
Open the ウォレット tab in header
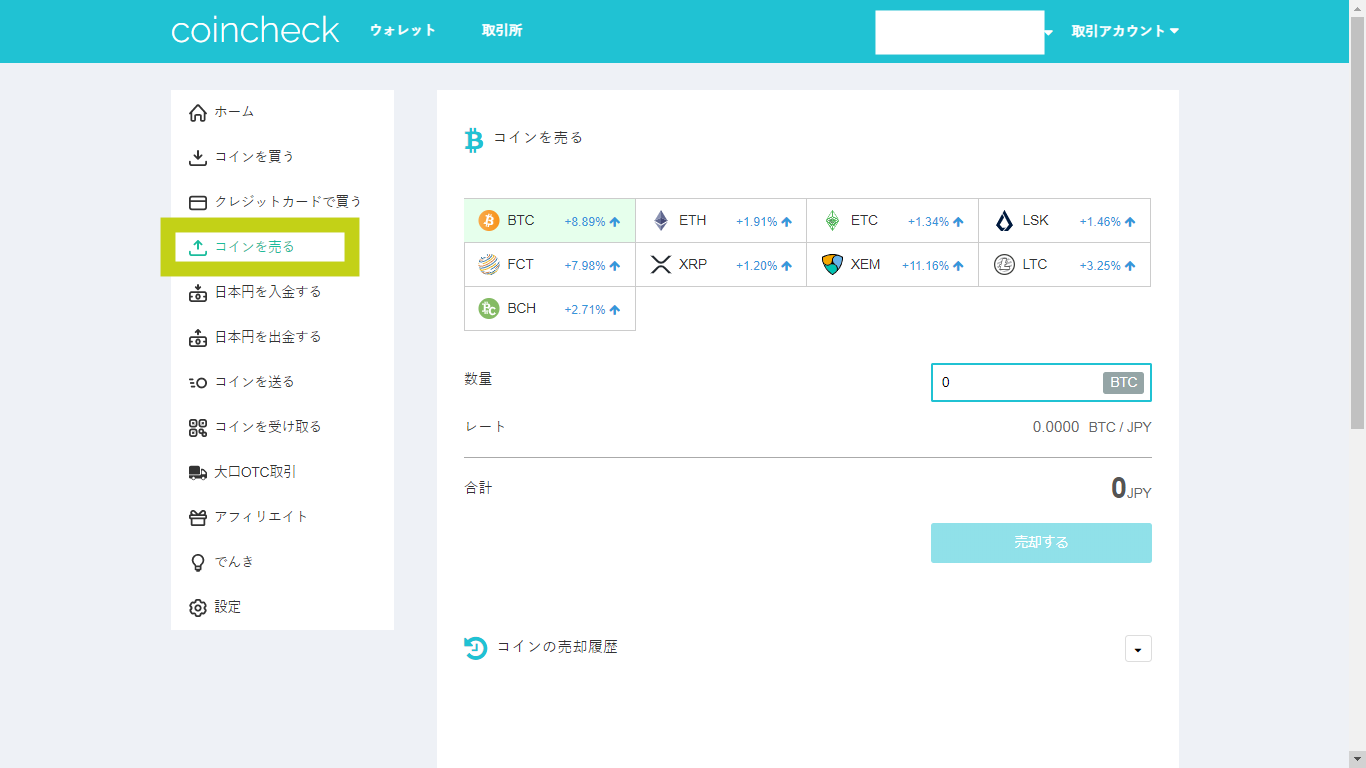point(403,30)
